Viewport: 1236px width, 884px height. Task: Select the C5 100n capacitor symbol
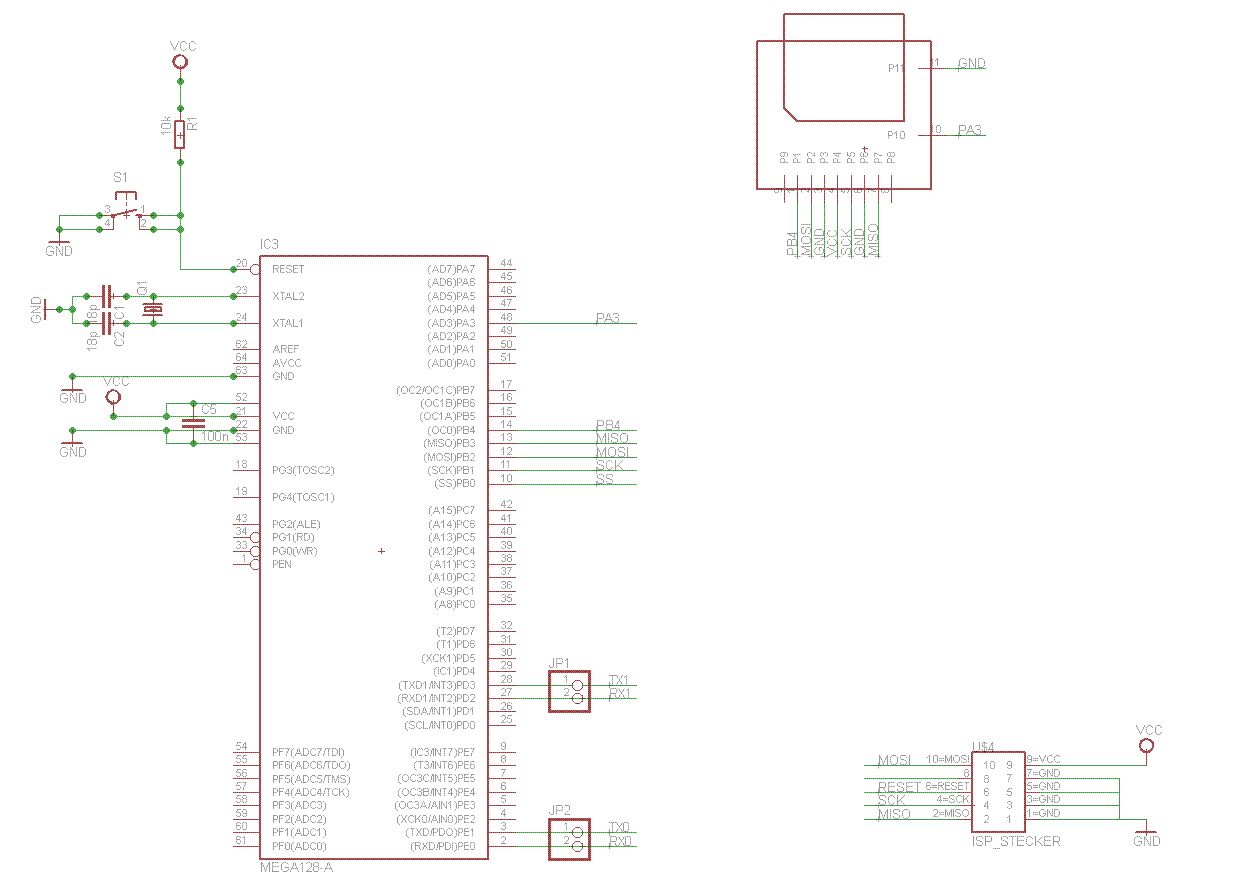[194, 423]
